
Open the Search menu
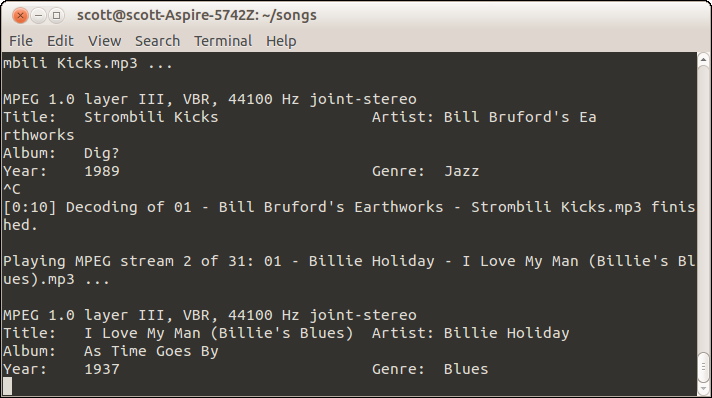[157, 41]
